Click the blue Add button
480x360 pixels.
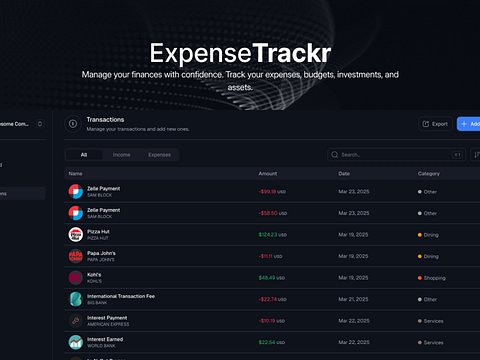click(x=469, y=124)
